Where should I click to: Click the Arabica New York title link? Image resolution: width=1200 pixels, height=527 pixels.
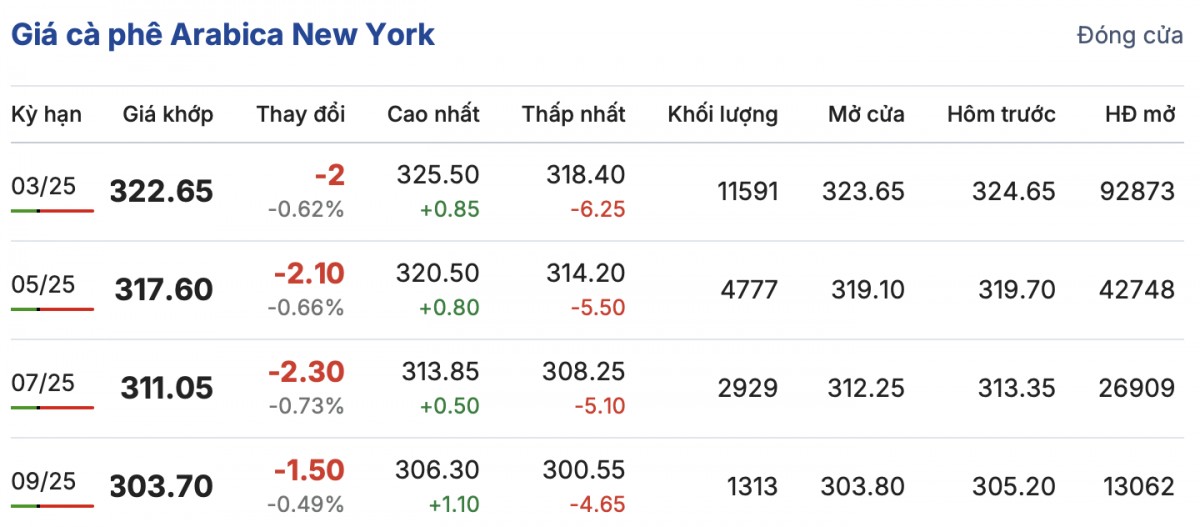click(x=222, y=35)
